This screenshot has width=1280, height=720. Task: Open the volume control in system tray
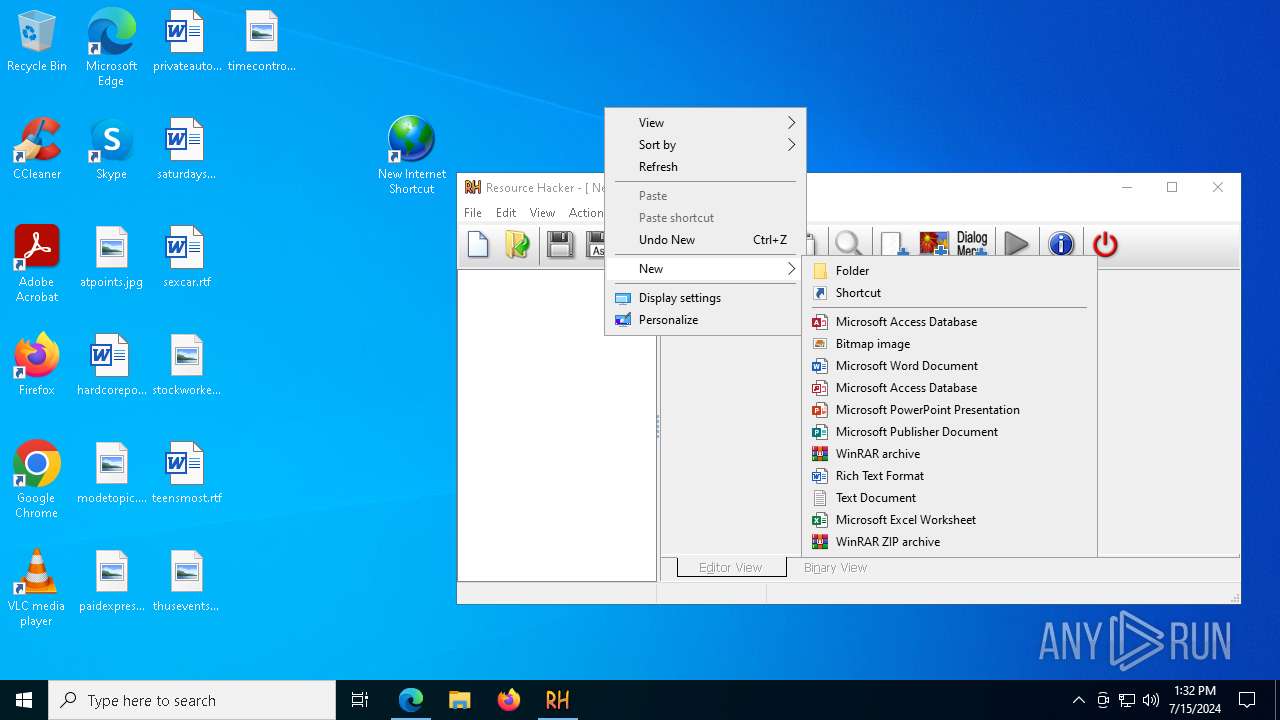[1150, 700]
